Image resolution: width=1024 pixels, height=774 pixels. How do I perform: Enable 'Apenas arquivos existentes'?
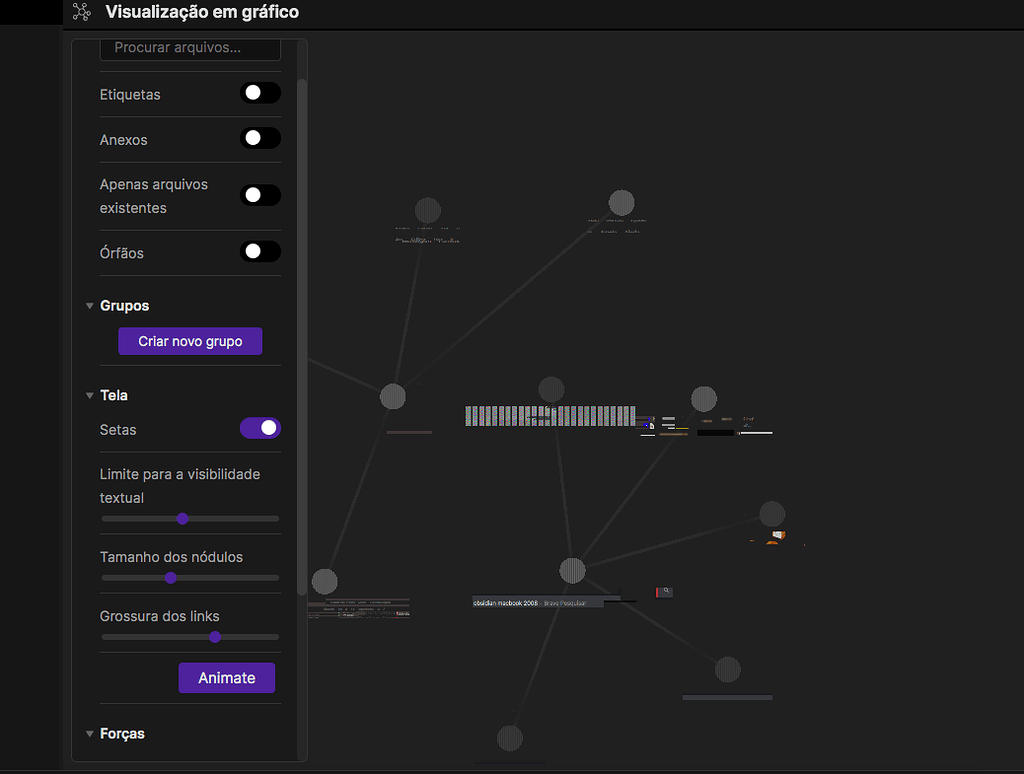[x=261, y=195]
